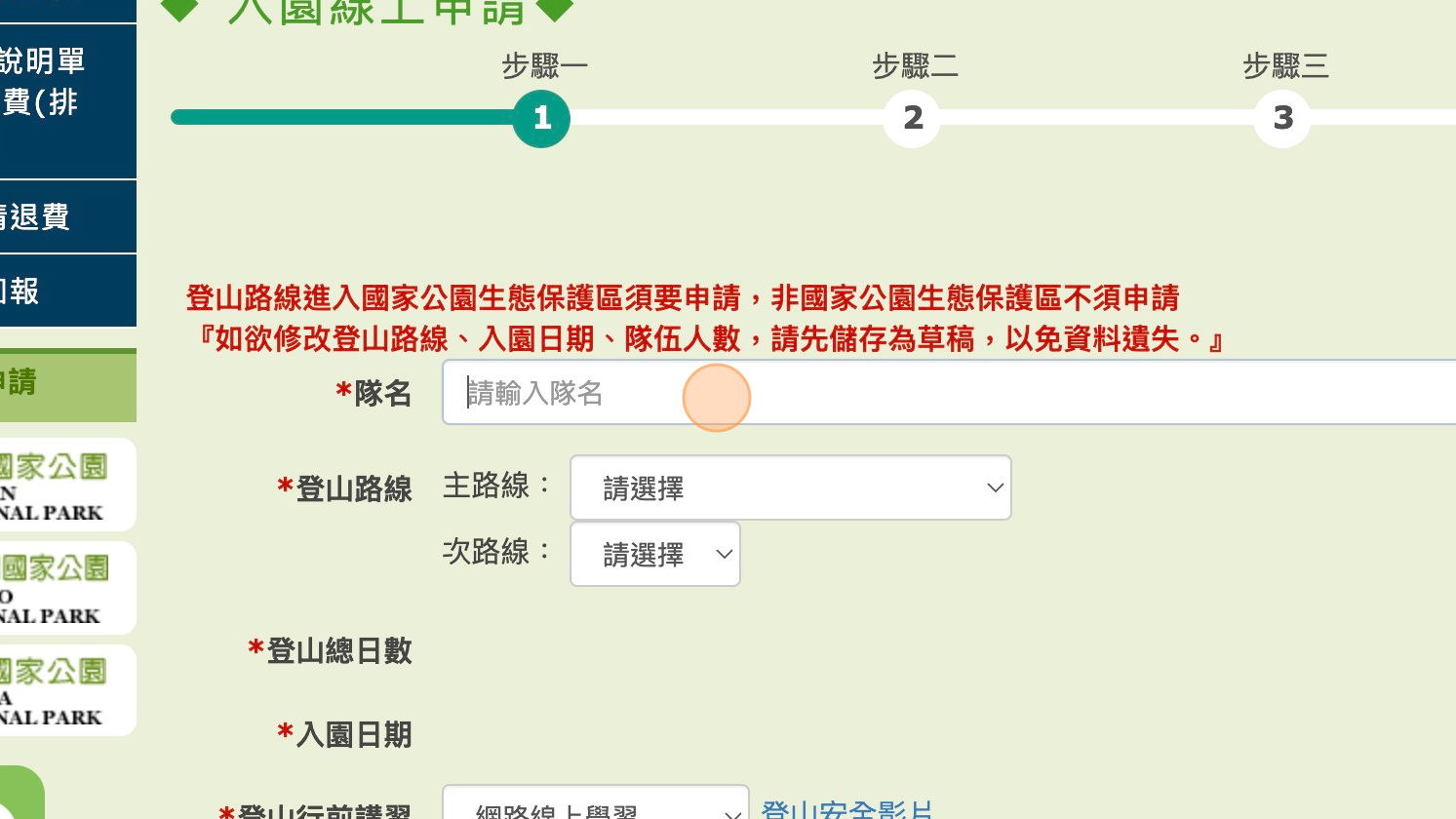This screenshot has height=819, width=1456.
Task: Click the 入園日期 field label
Action: click(344, 734)
